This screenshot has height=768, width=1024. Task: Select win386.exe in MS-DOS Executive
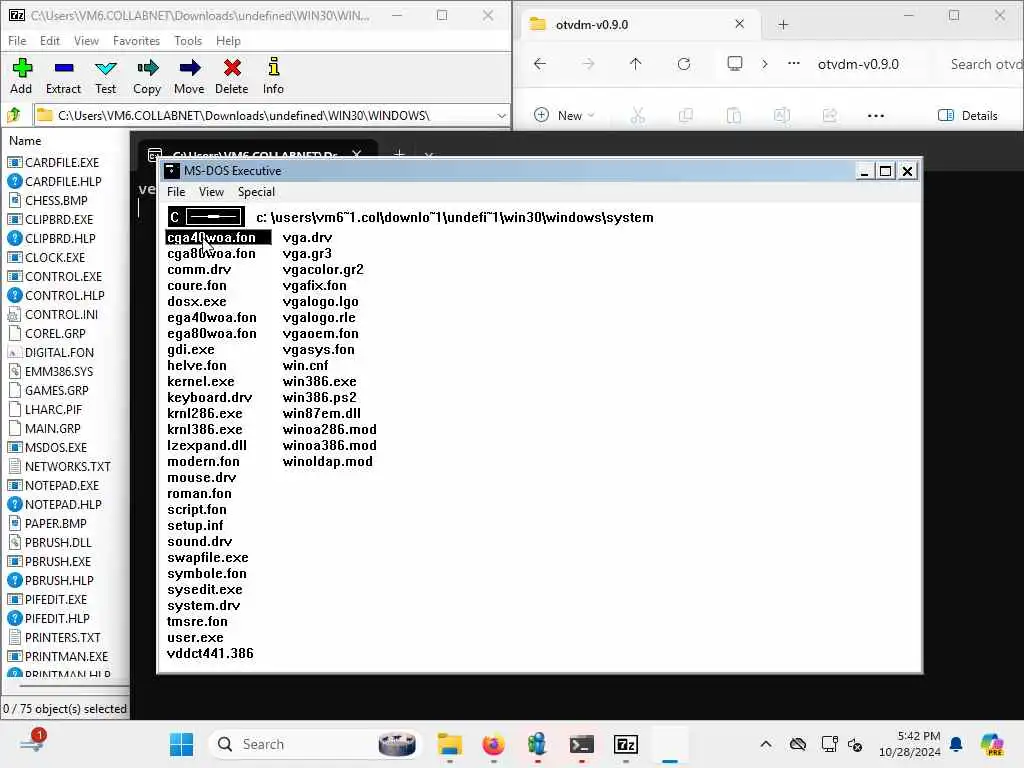[319, 381]
